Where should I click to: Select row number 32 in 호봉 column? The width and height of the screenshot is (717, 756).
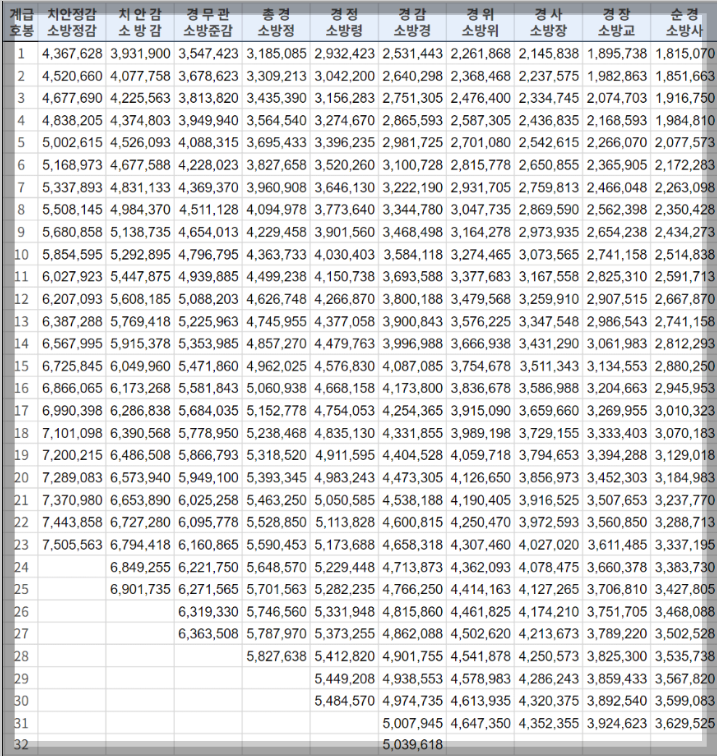(21, 744)
